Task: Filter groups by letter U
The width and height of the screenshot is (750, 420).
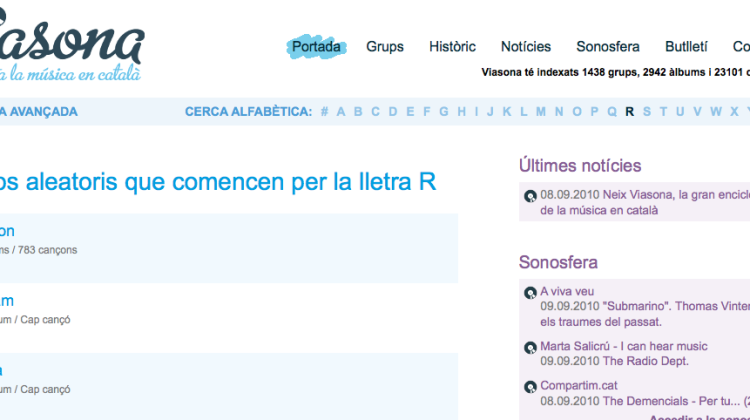Action: tap(680, 111)
